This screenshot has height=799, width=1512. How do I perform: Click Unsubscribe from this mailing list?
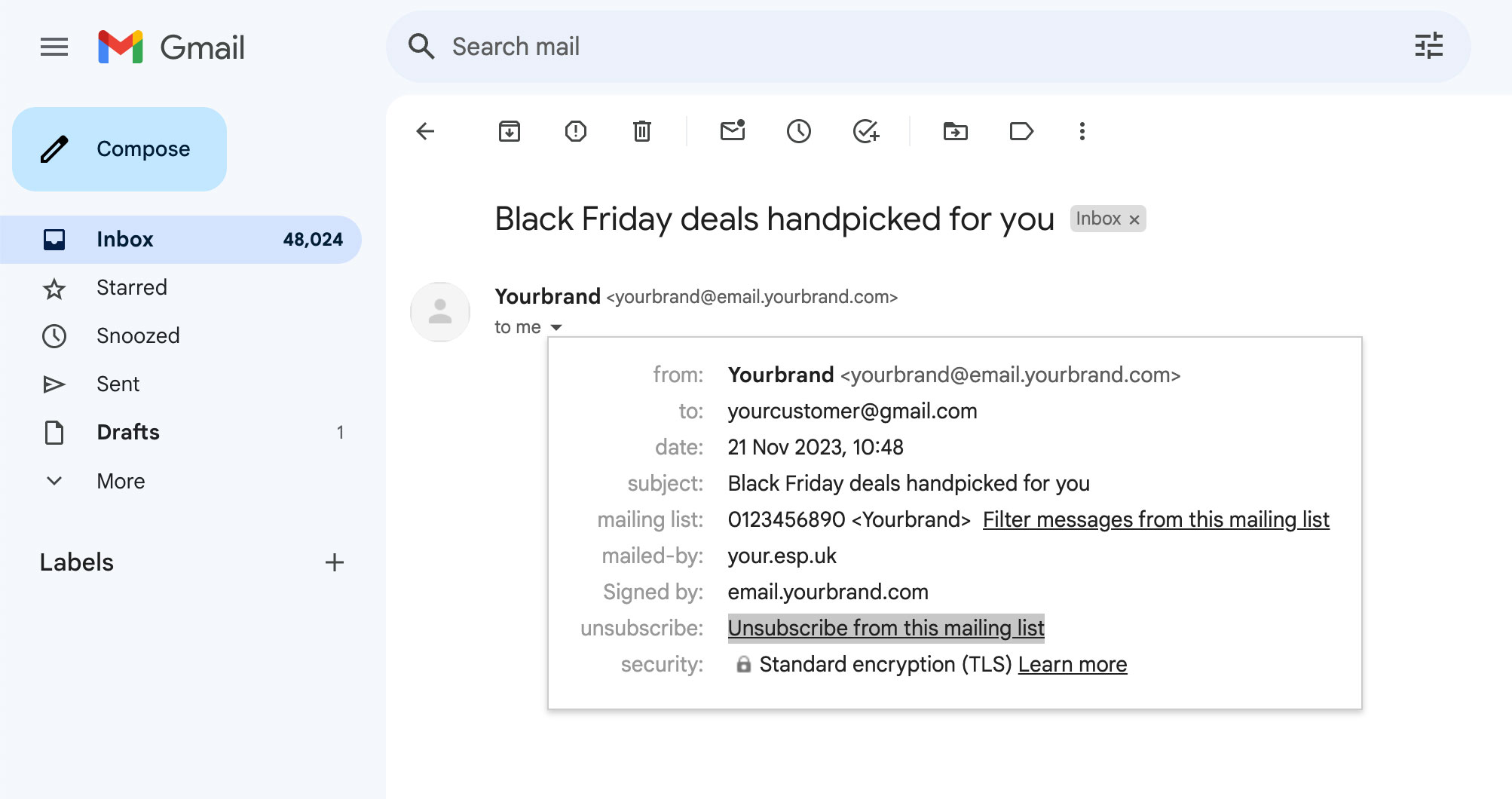(886, 628)
